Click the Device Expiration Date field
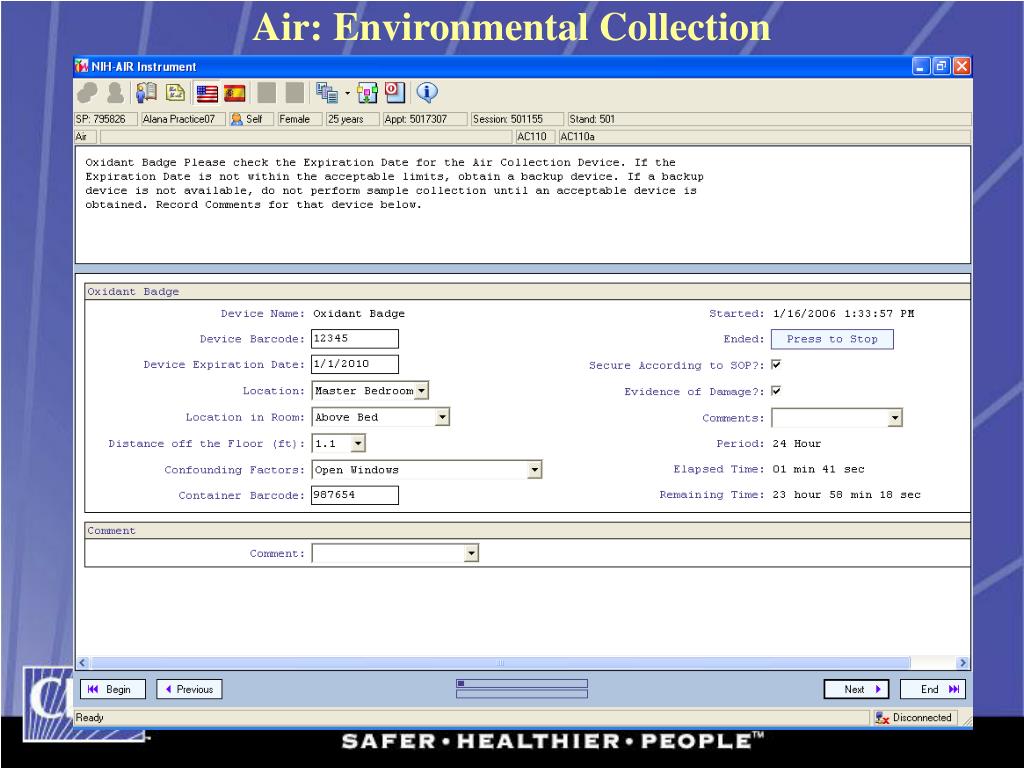Image resolution: width=1024 pixels, height=768 pixels. pyautogui.click(x=355, y=364)
